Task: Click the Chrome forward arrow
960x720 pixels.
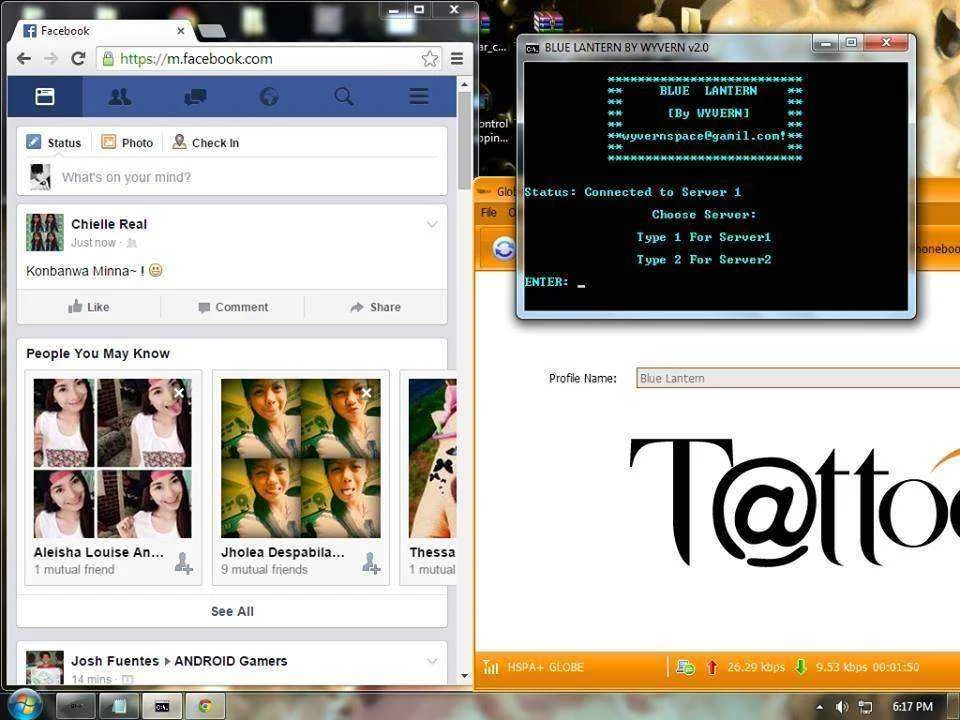Action: pyautogui.click(x=51, y=59)
